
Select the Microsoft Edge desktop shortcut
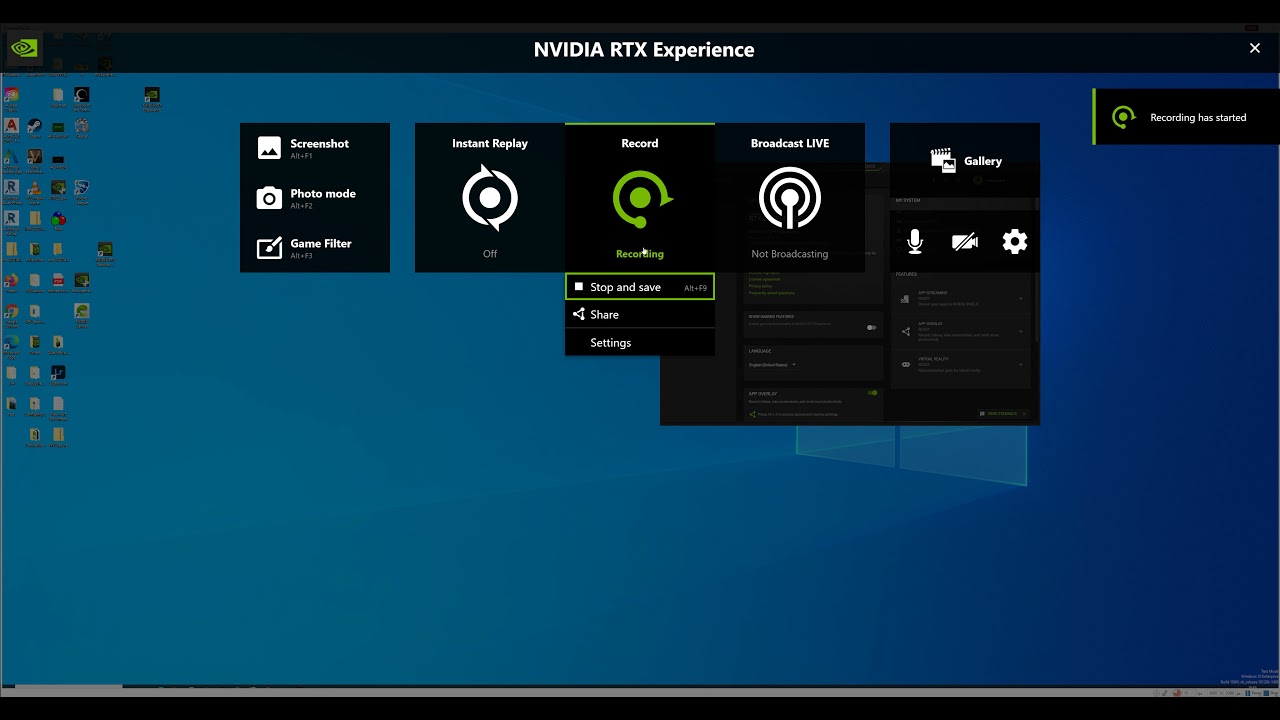pos(11,345)
